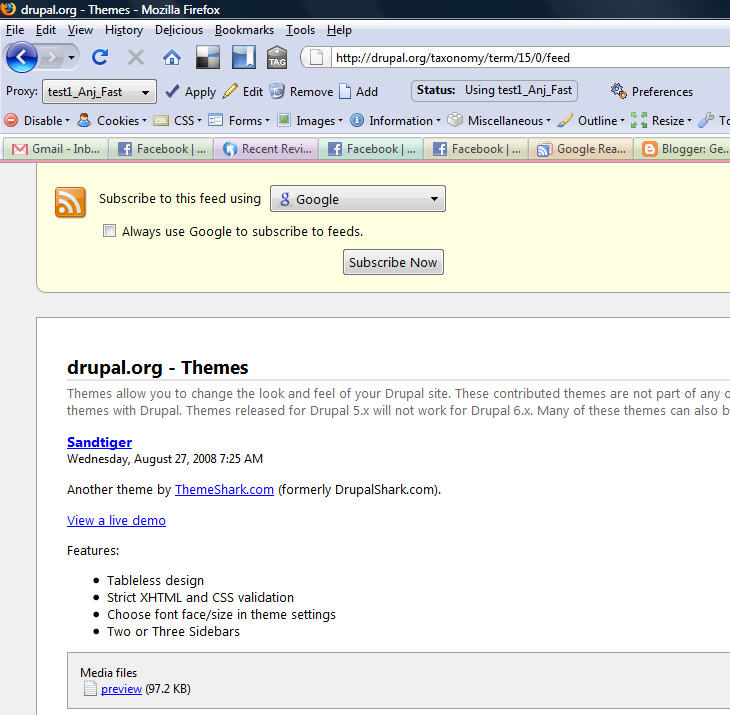Open the Cookies developer menu
Viewport: 730px width, 715px height.
pos(112,121)
